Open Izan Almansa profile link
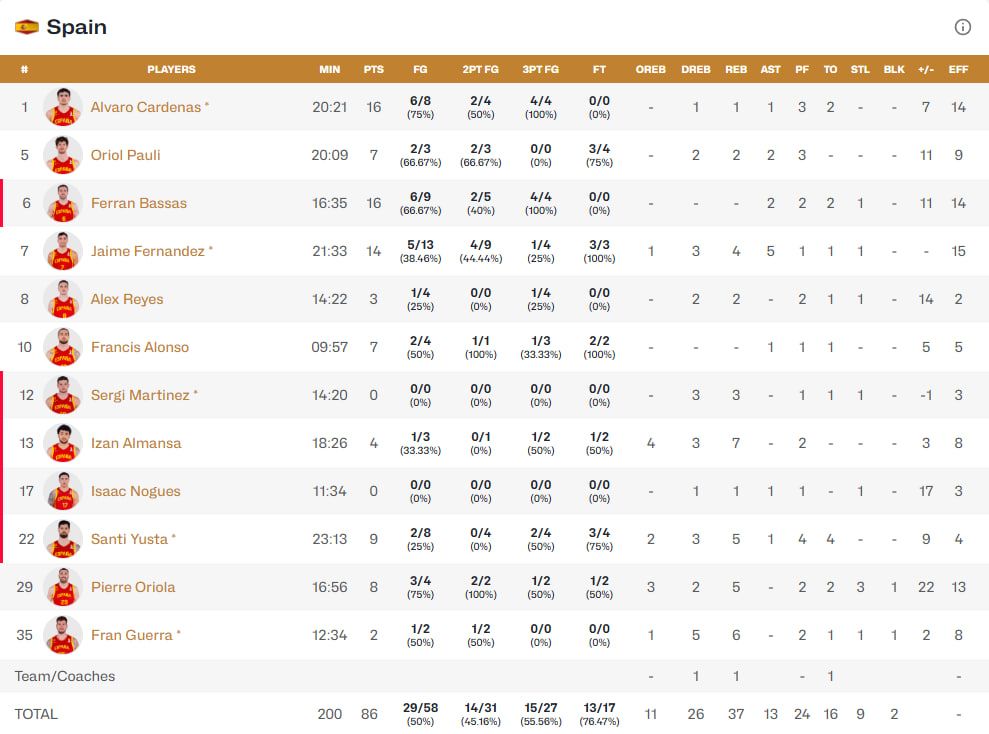The height and width of the screenshot is (734, 989). pos(136,443)
